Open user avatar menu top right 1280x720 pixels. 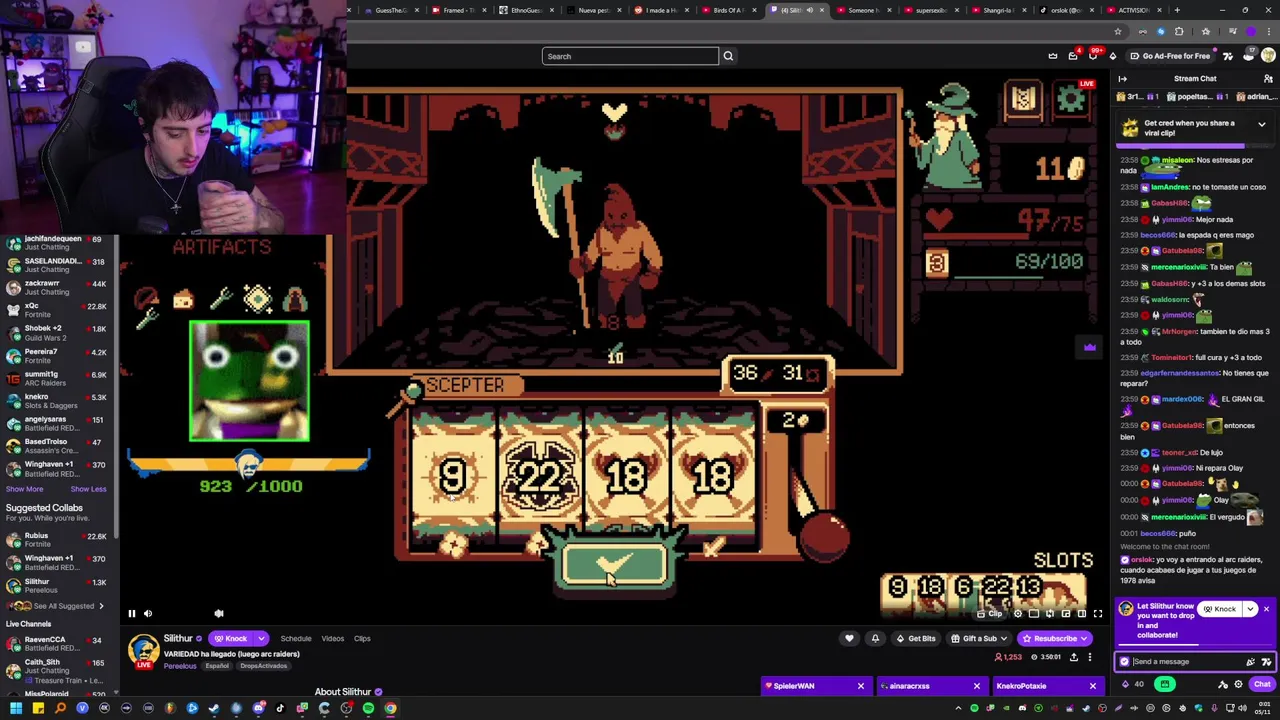(x=1268, y=56)
